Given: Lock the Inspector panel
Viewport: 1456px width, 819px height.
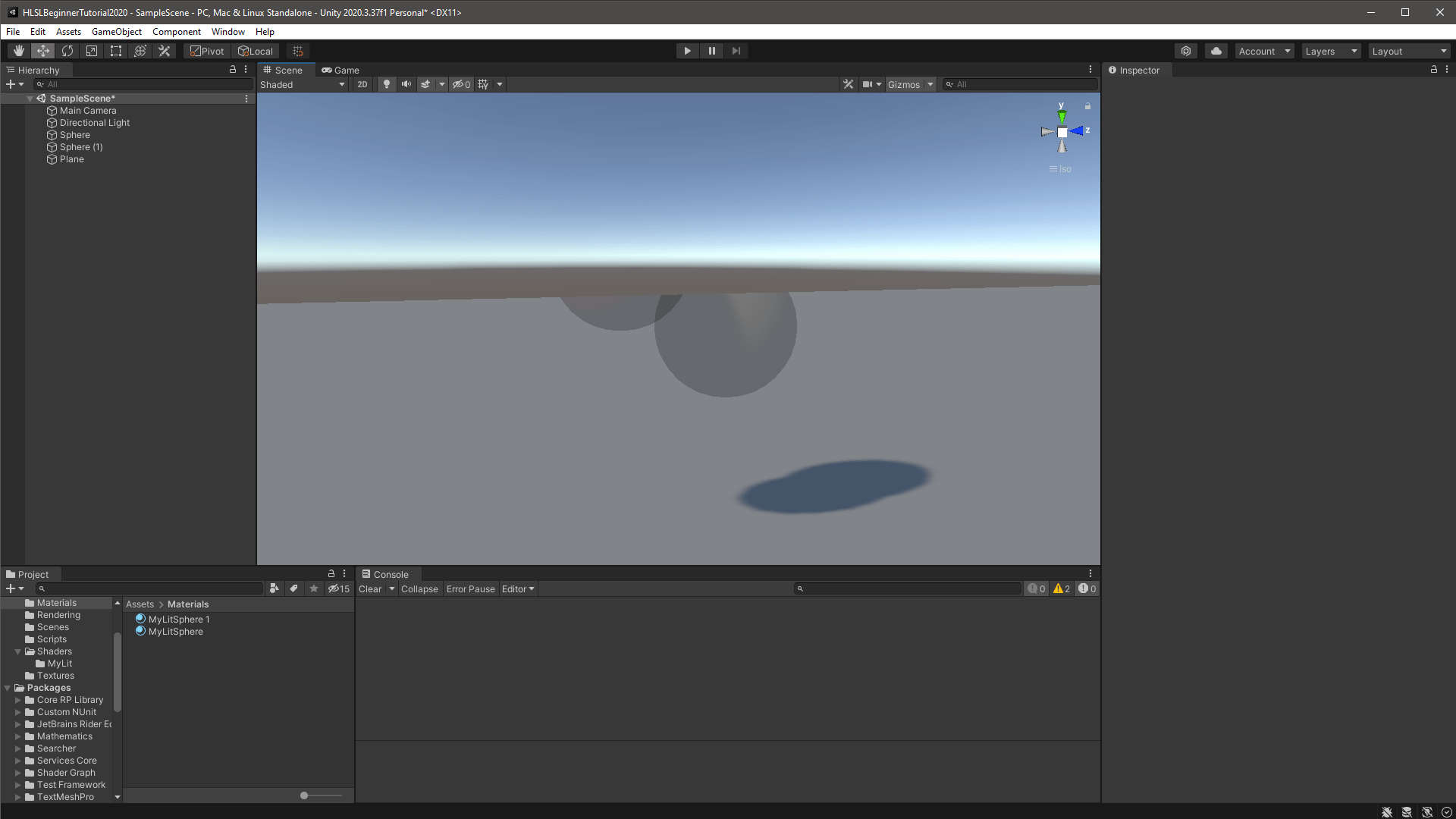Looking at the screenshot, I should (x=1433, y=69).
